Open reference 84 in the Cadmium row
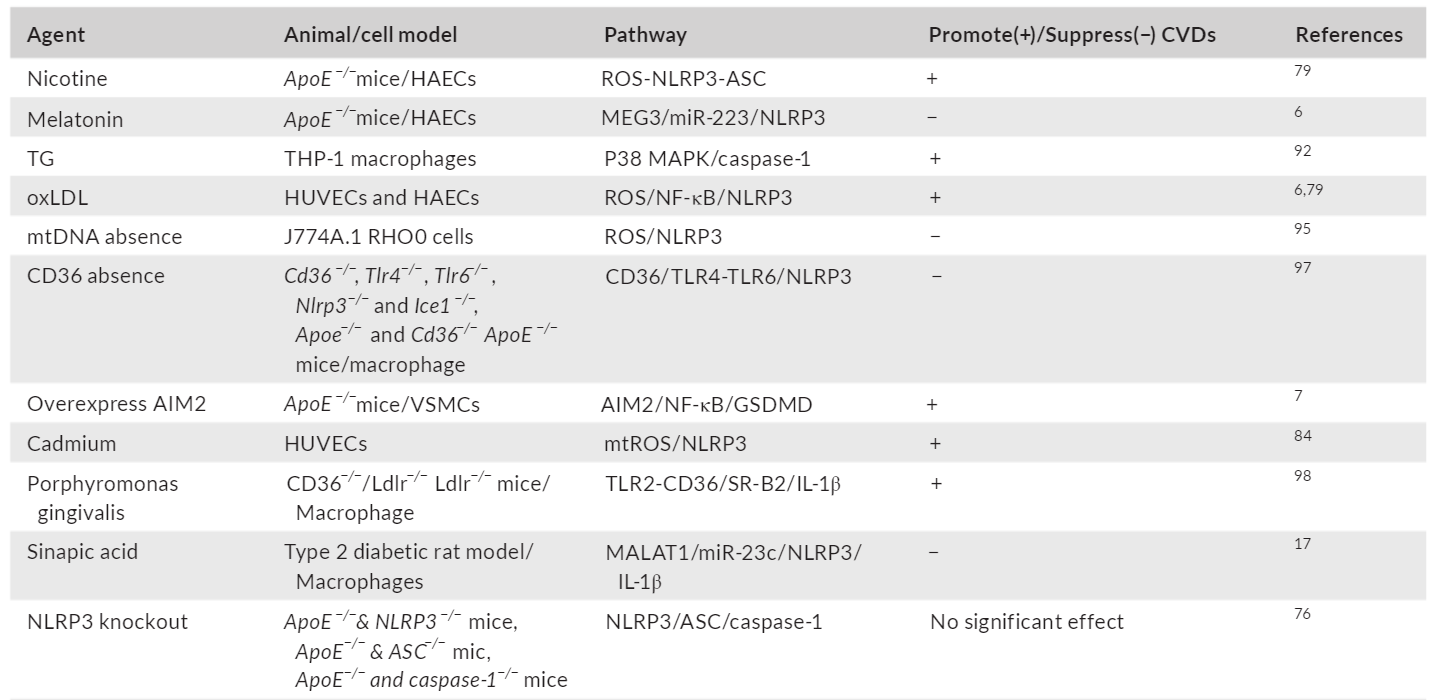The width and height of the screenshot is (1434, 700). (1302, 436)
